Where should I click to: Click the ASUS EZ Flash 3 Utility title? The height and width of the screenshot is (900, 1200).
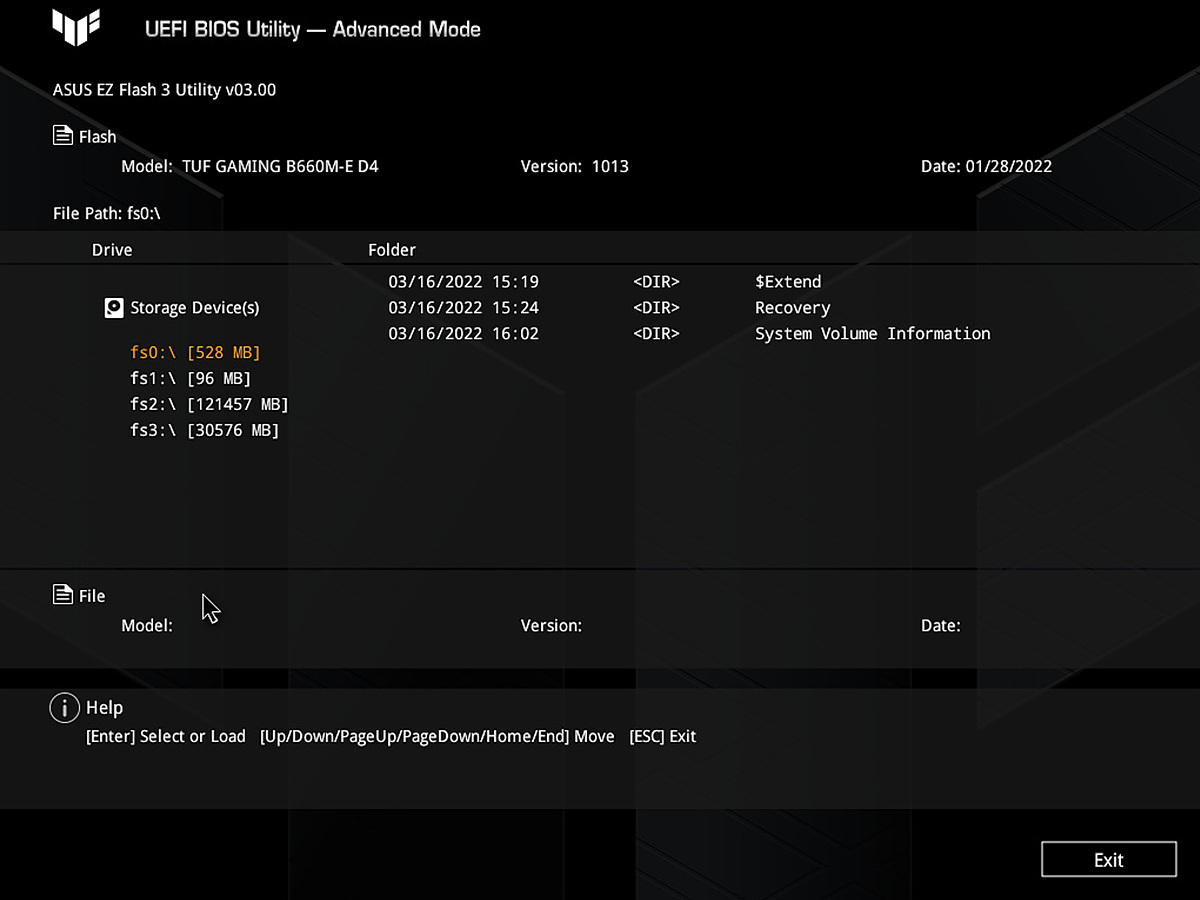pos(164,90)
